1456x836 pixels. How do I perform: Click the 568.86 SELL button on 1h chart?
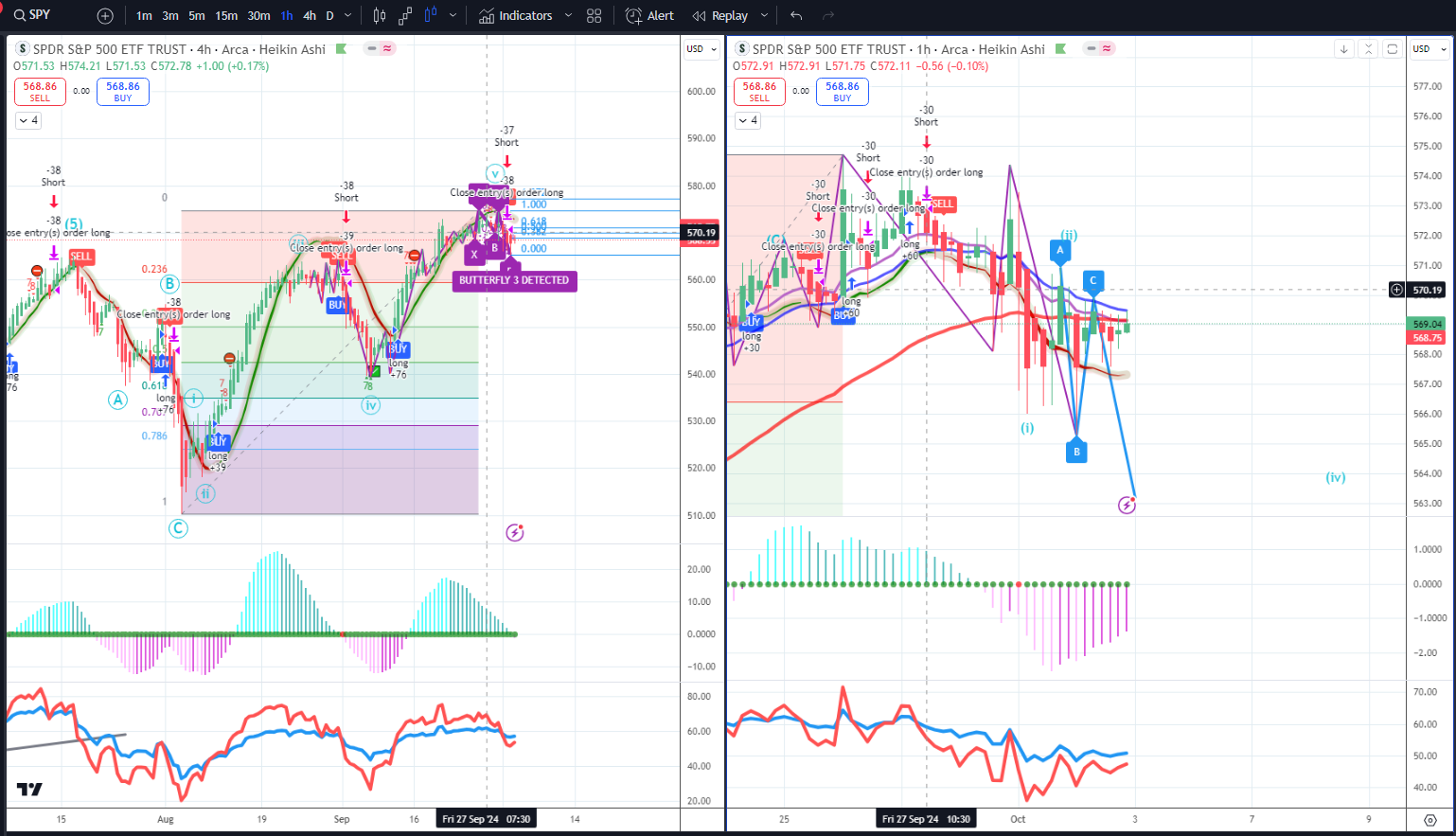(x=759, y=91)
